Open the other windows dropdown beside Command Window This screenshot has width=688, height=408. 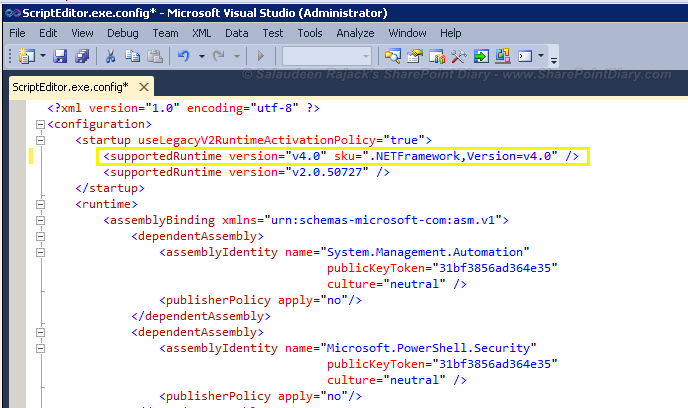pos(541,56)
